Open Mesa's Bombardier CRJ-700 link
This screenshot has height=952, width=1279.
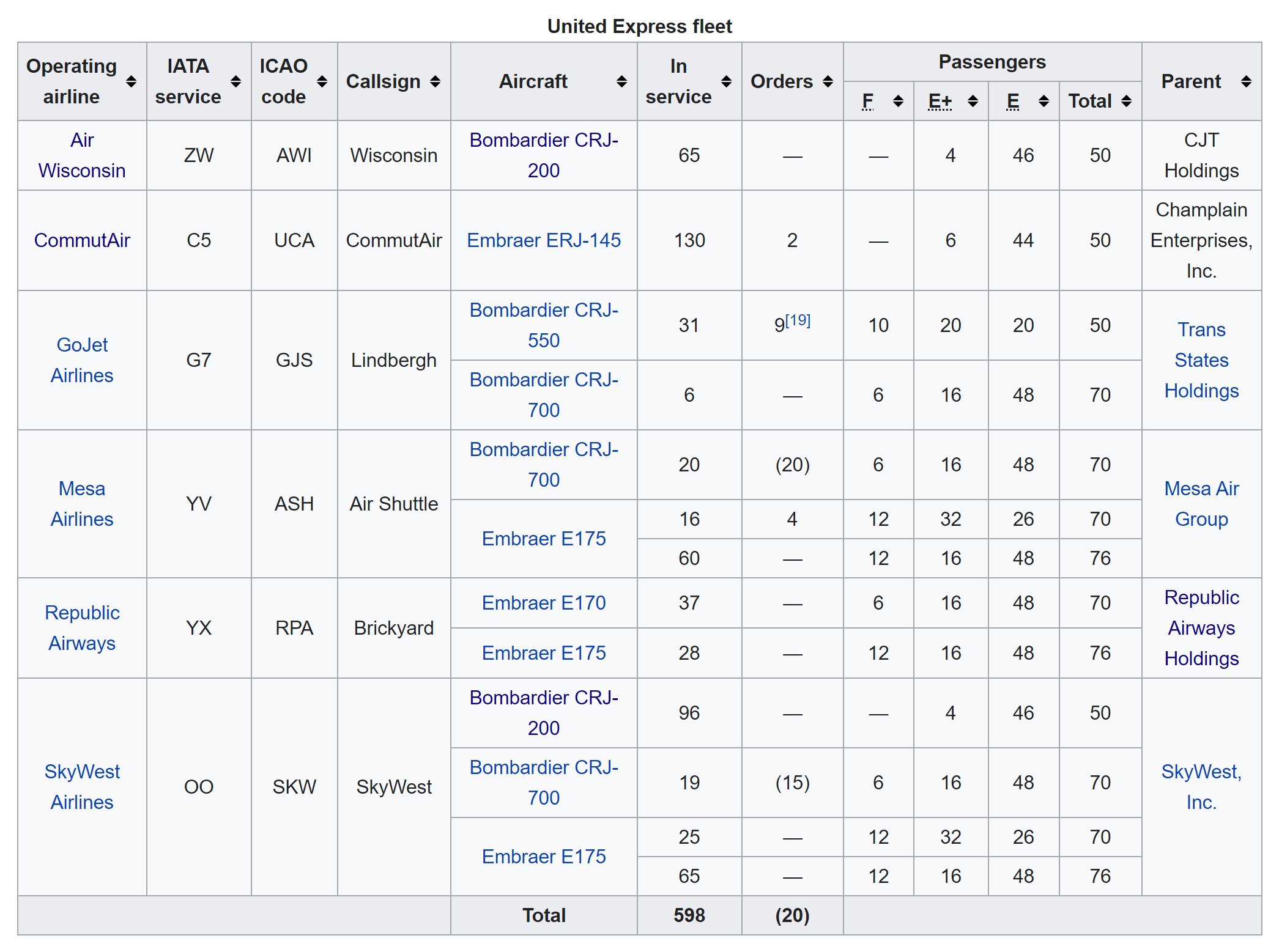point(544,465)
